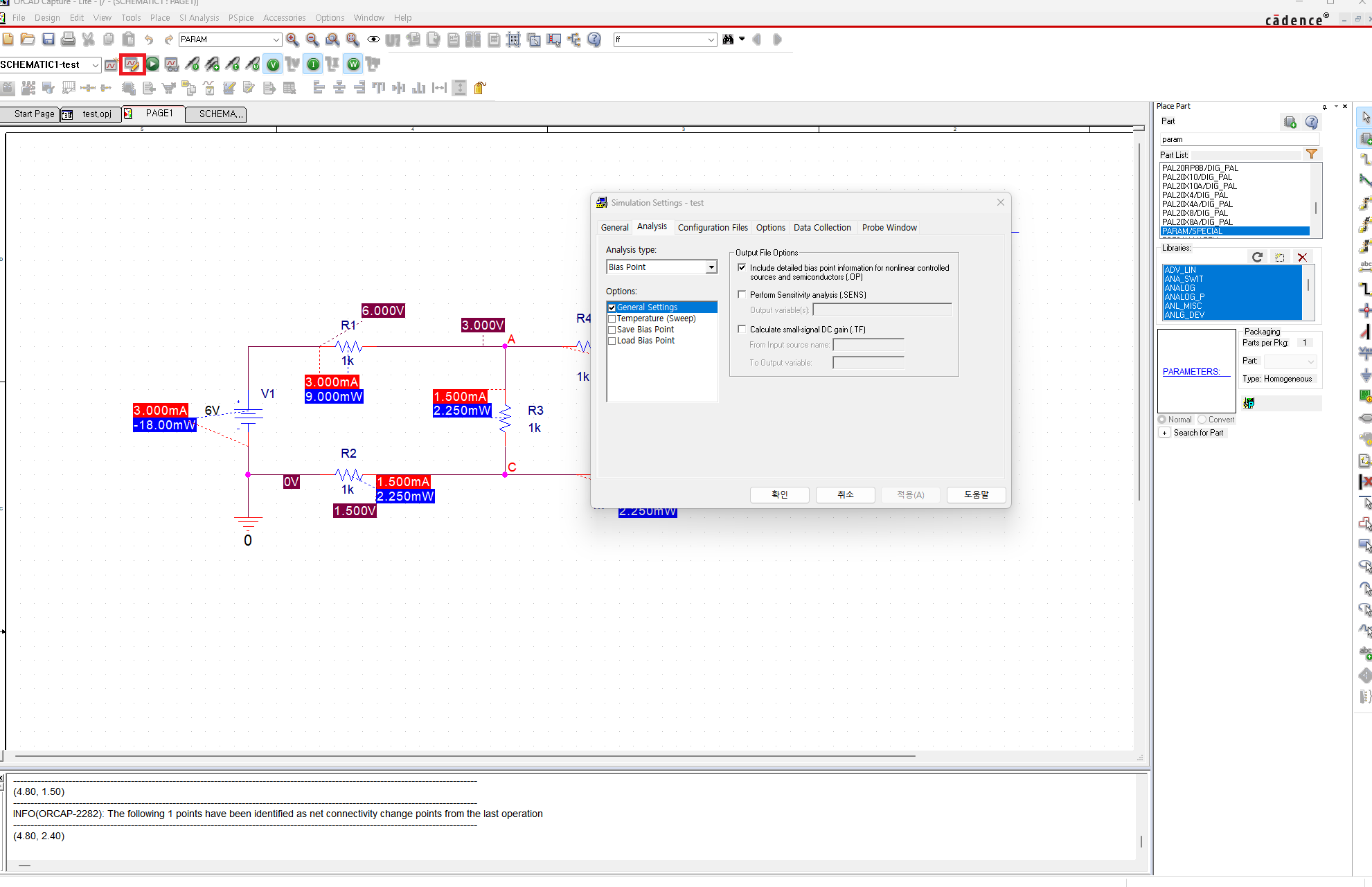
Task: Click the Zoom In magnifier icon
Action: (292, 39)
